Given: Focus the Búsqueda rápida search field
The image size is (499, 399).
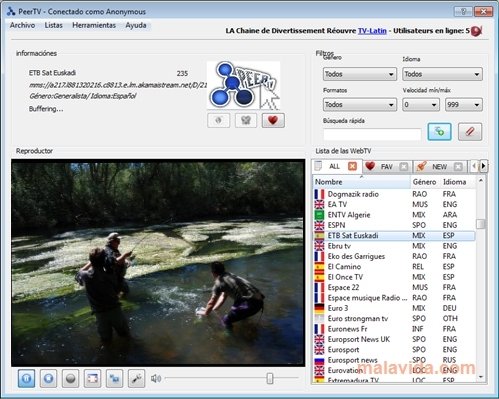Looking at the screenshot, I should pos(372,134).
